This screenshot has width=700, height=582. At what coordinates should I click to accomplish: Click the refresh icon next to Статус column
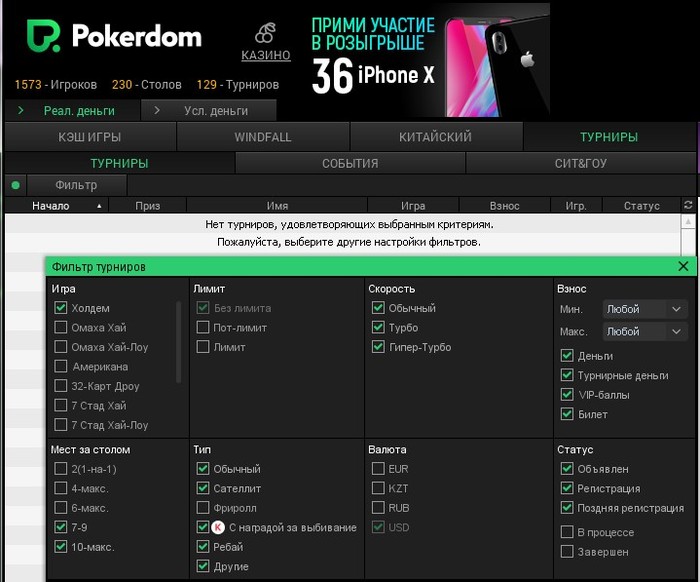(x=688, y=205)
